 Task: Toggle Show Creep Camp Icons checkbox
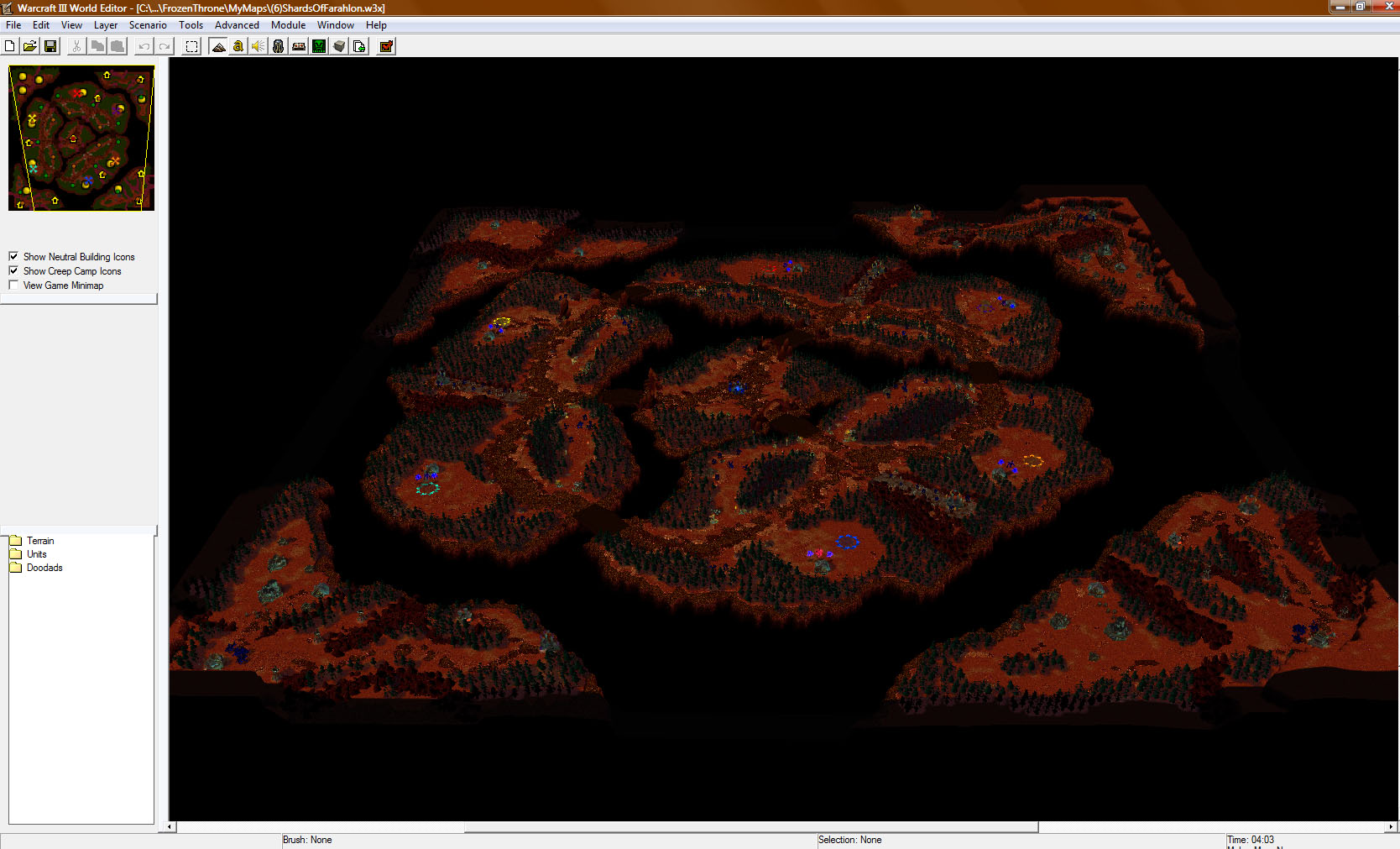coord(13,270)
